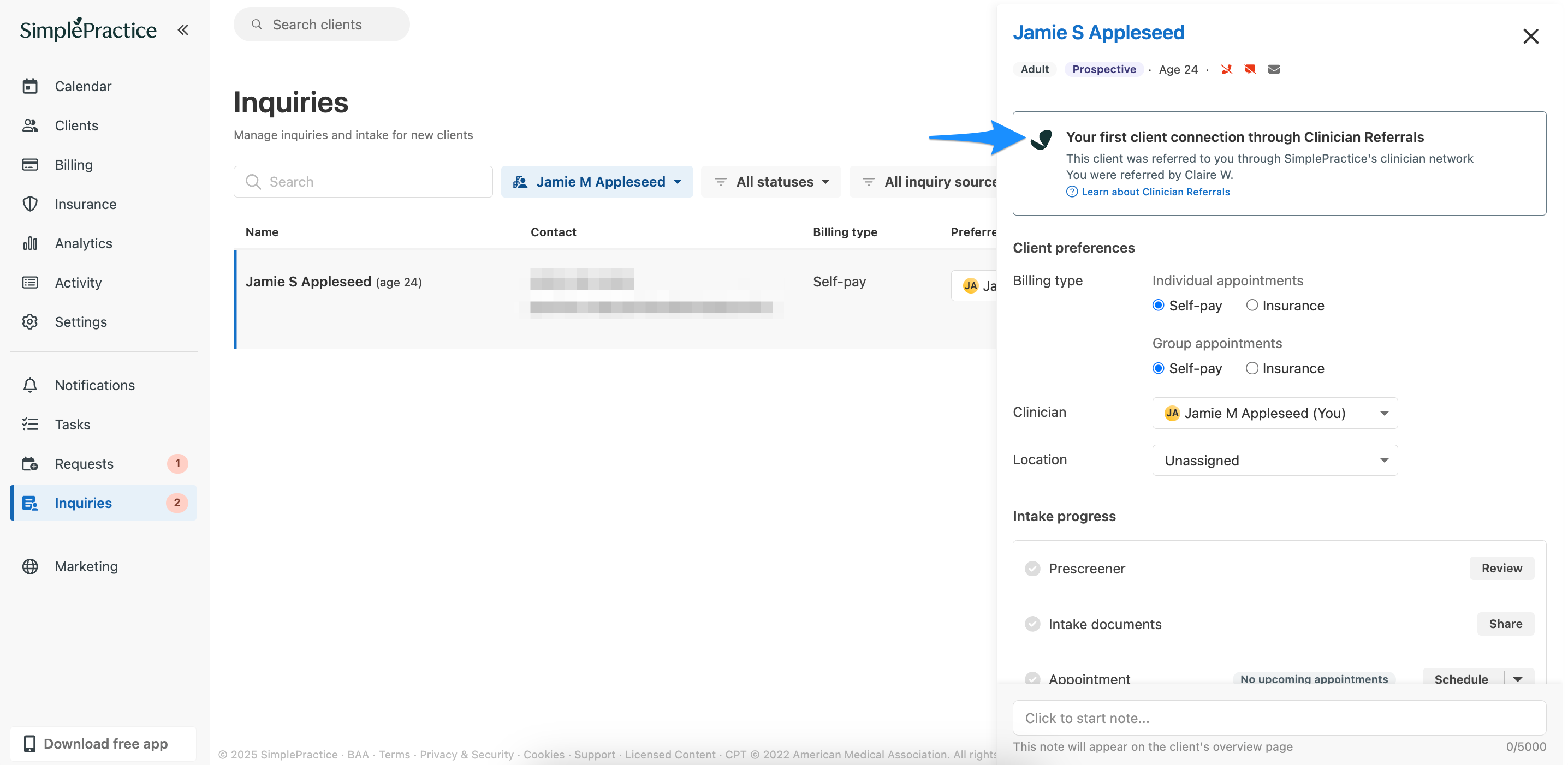Click the Notifications bell icon

30,385
